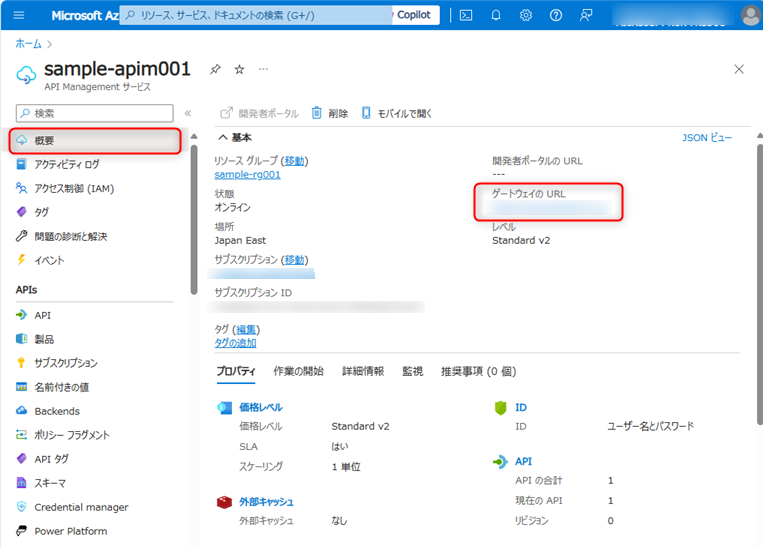
Task: Select アクセス制御 (IAM) in sidebar
Action: pos(74,188)
